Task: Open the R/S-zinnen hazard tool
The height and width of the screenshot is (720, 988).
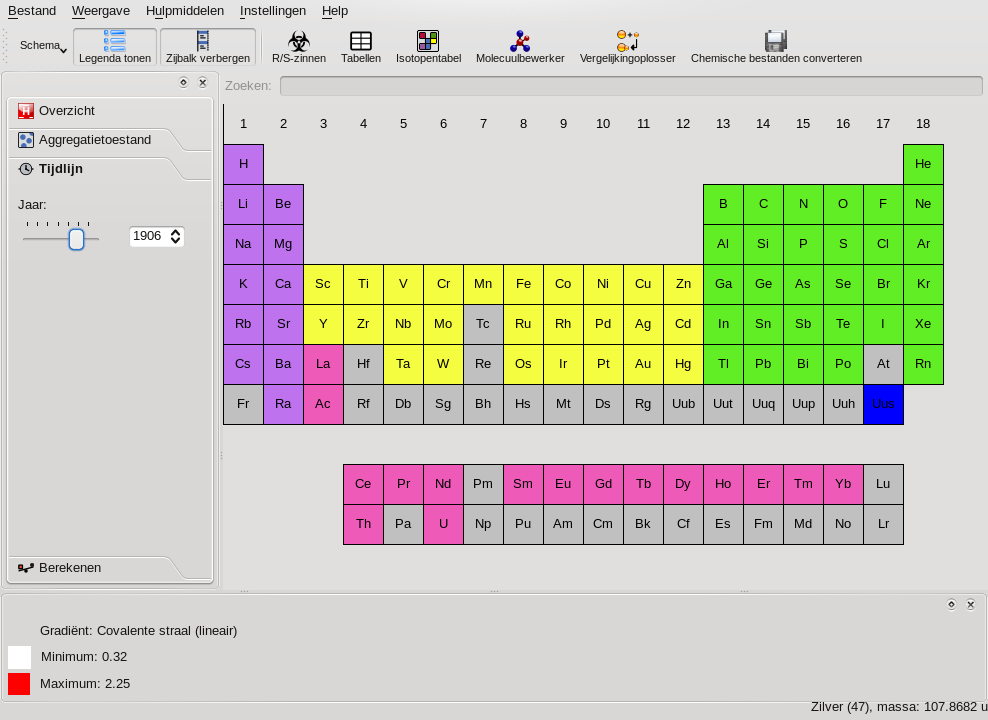Action: click(x=299, y=47)
